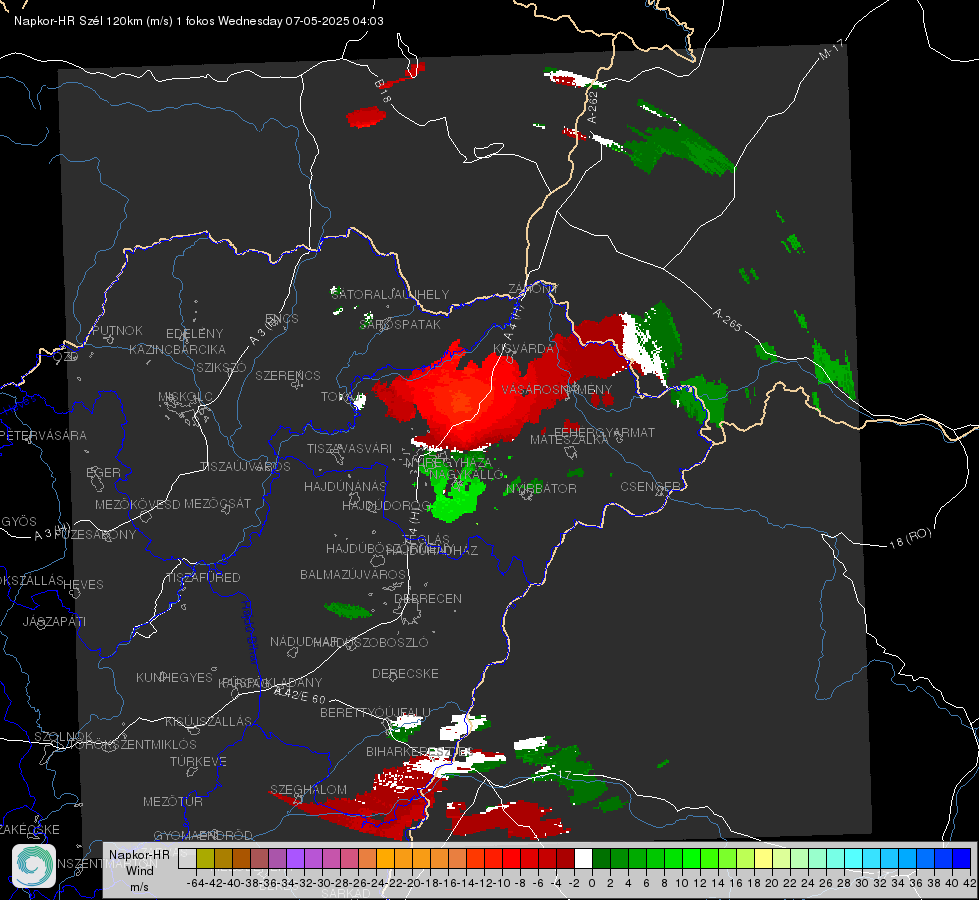Click the olive swatch above -64
This screenshot has height=900, width=979.
tap(205, 859)
